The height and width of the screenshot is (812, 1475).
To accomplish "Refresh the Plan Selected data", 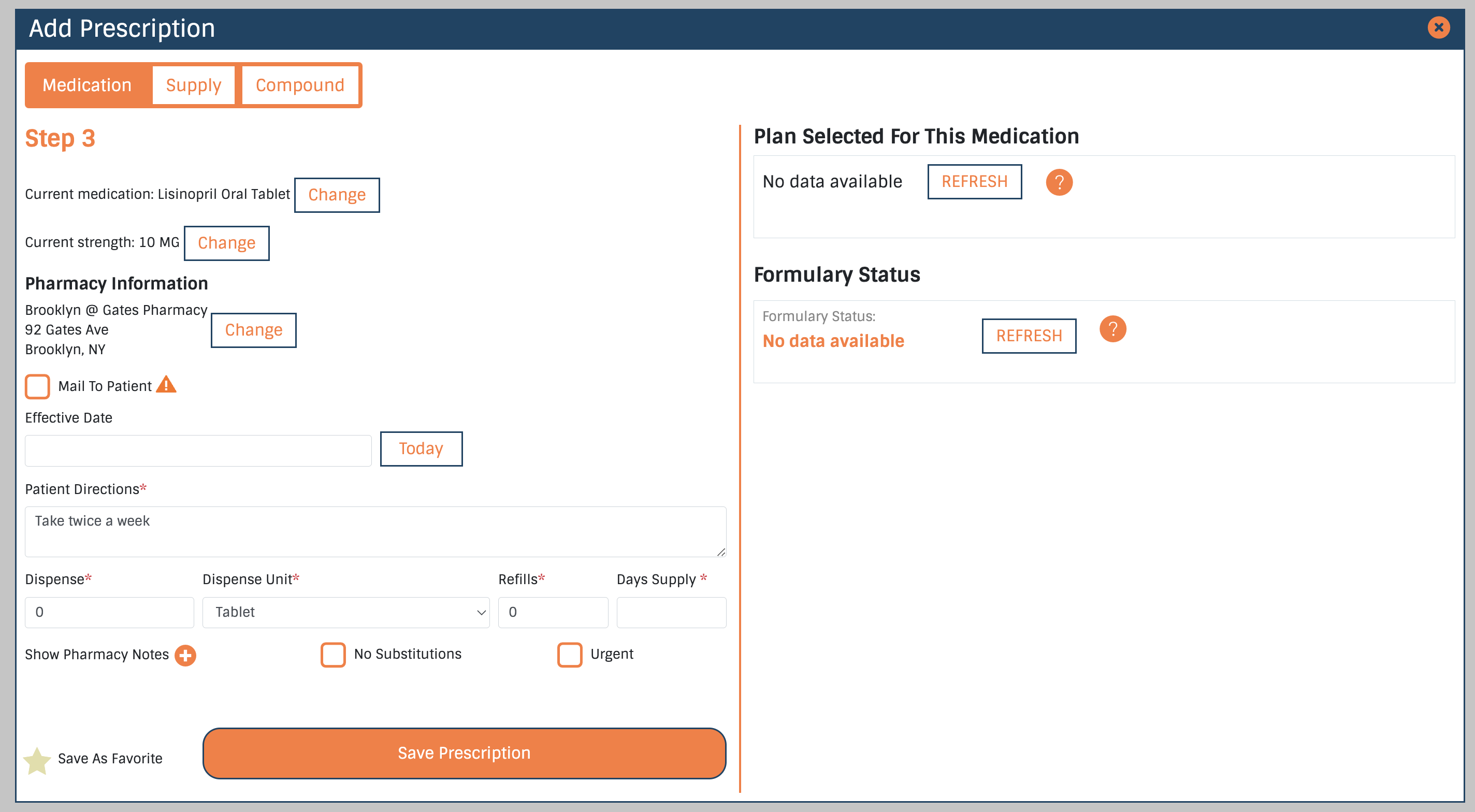I will (x=975, y=182).
